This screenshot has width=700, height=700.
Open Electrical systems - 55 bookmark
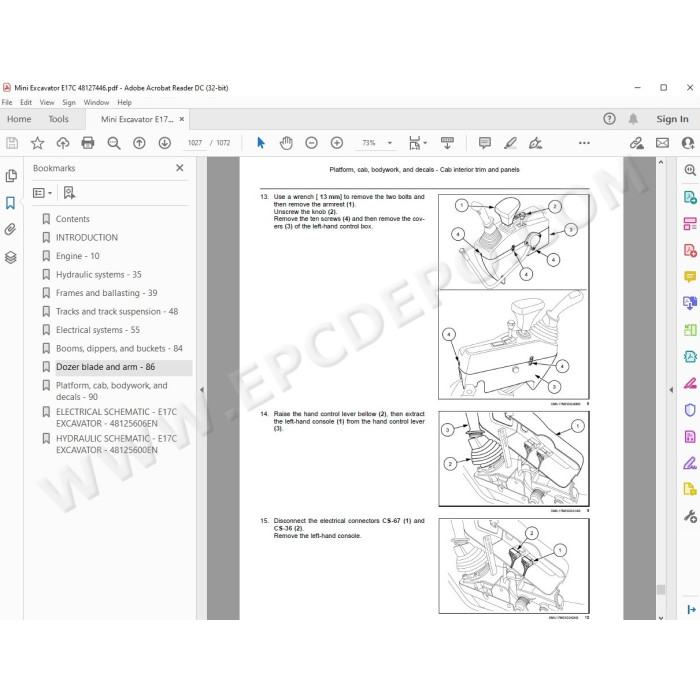[x=98, y=330]
